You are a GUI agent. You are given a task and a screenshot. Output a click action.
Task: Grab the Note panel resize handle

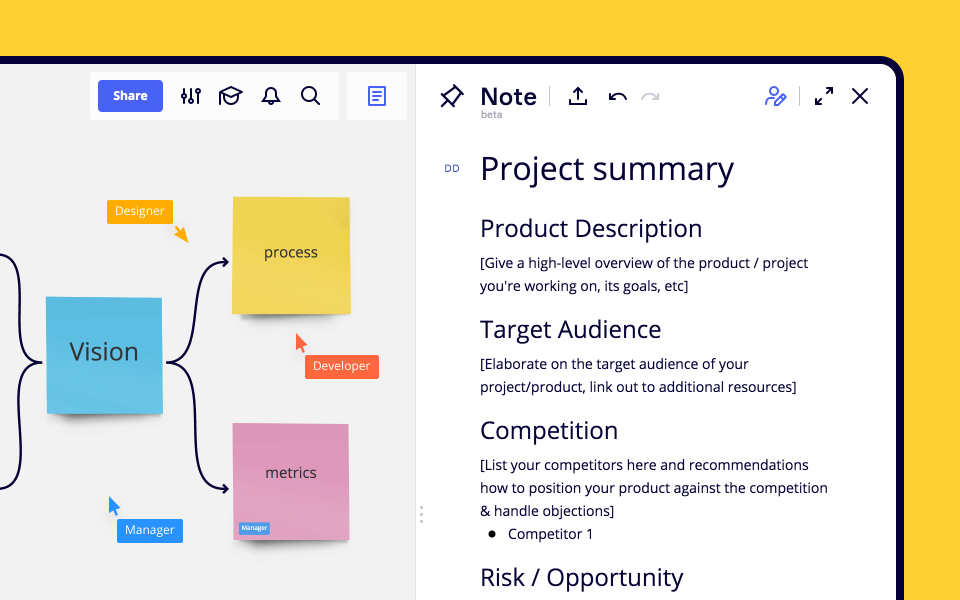tap(421, 514)
